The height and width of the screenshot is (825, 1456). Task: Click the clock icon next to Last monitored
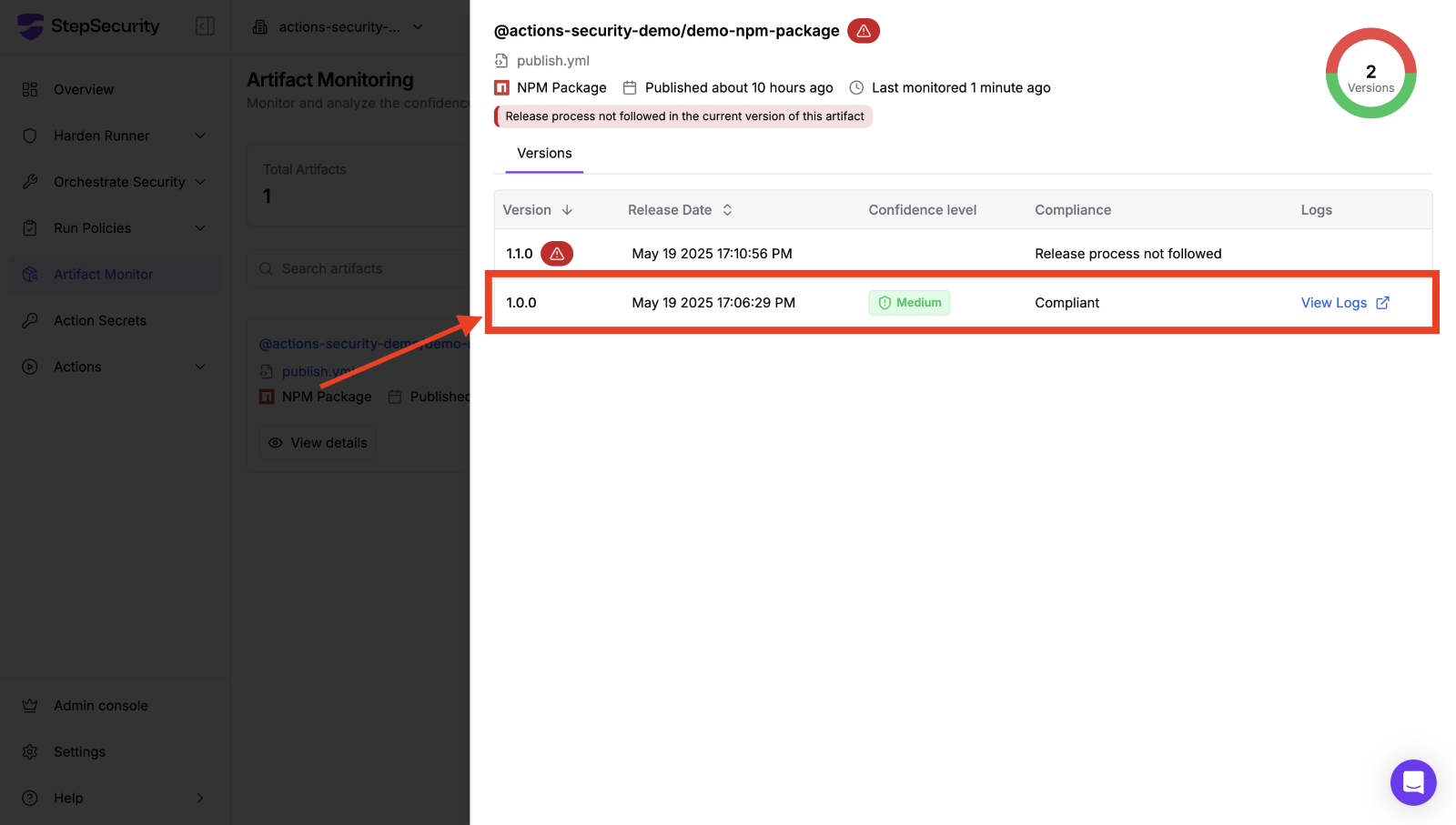[x=856, y=87]
